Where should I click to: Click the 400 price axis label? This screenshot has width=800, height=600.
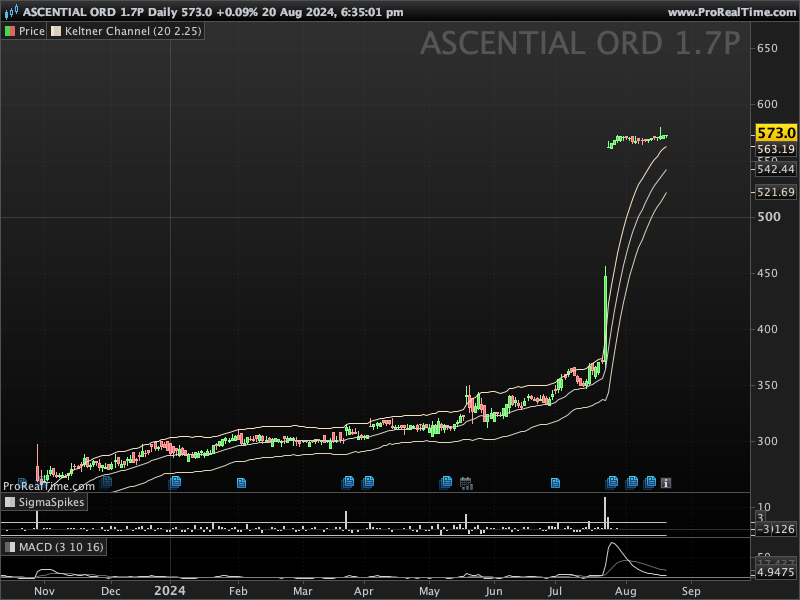coord(767,329)
